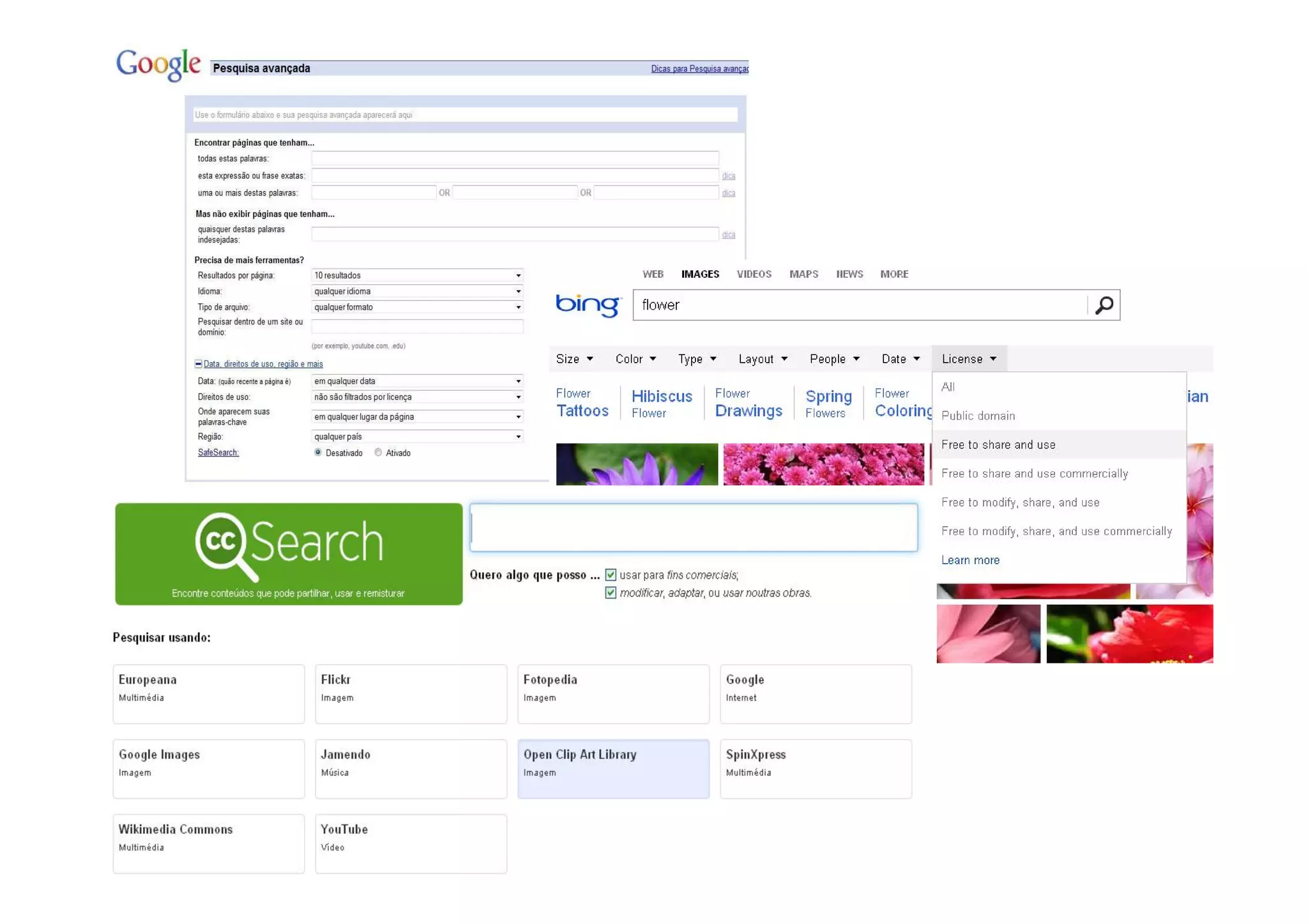Uncheck usar para fins comerciais checkbox
The image size is (1308, 924).
coord(611,575)
